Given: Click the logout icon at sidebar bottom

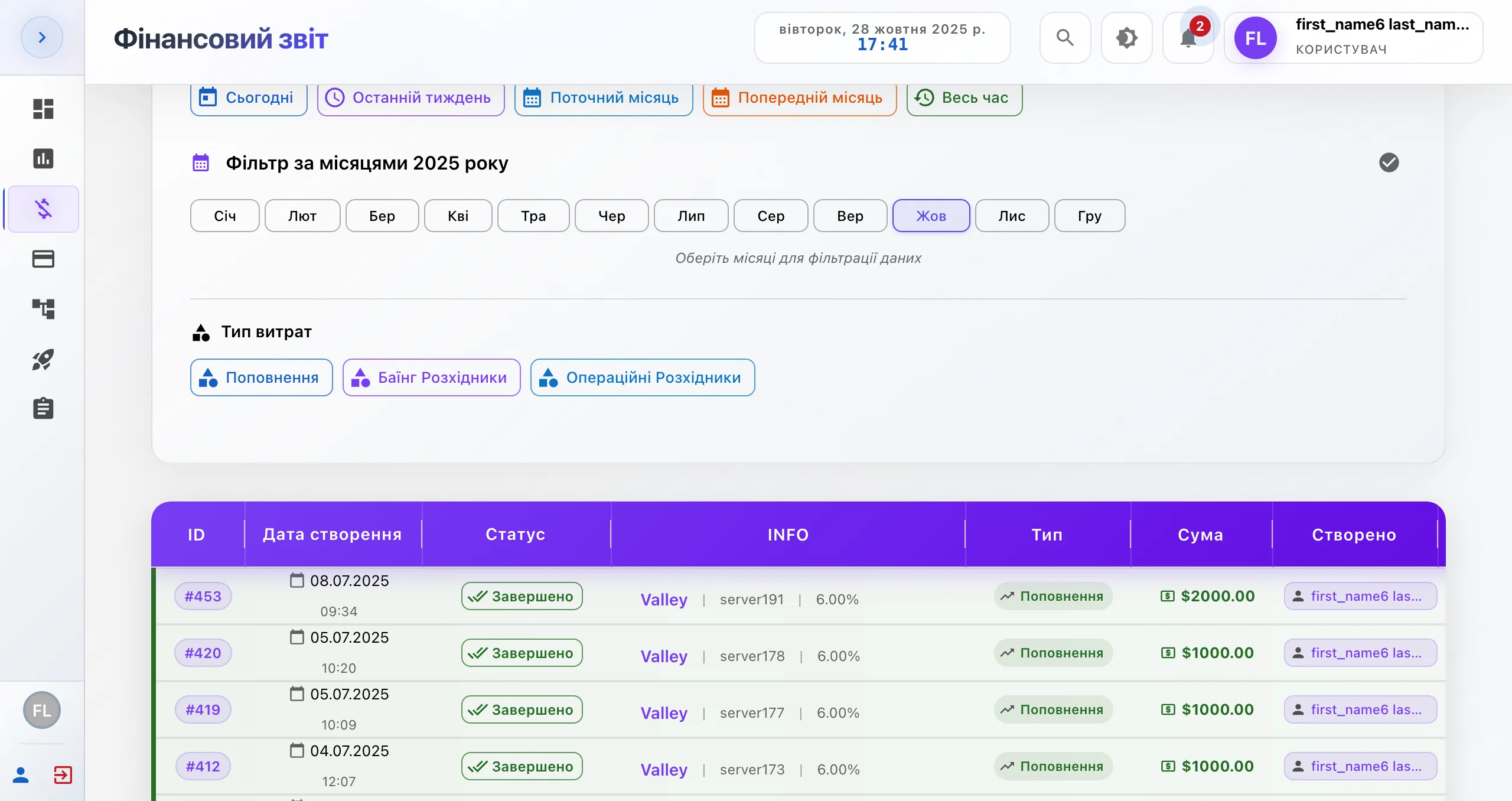Looking at the screenshot, I should (63, 774).
